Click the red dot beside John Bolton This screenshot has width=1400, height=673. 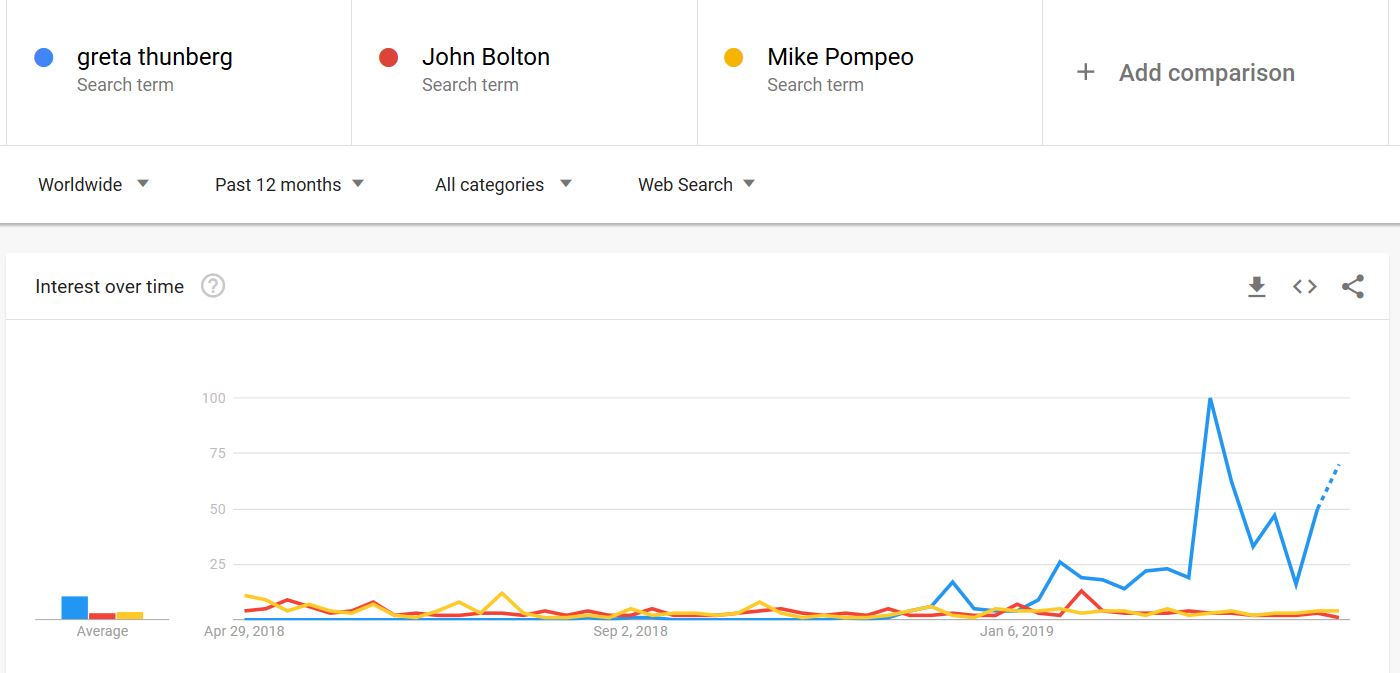389,58
